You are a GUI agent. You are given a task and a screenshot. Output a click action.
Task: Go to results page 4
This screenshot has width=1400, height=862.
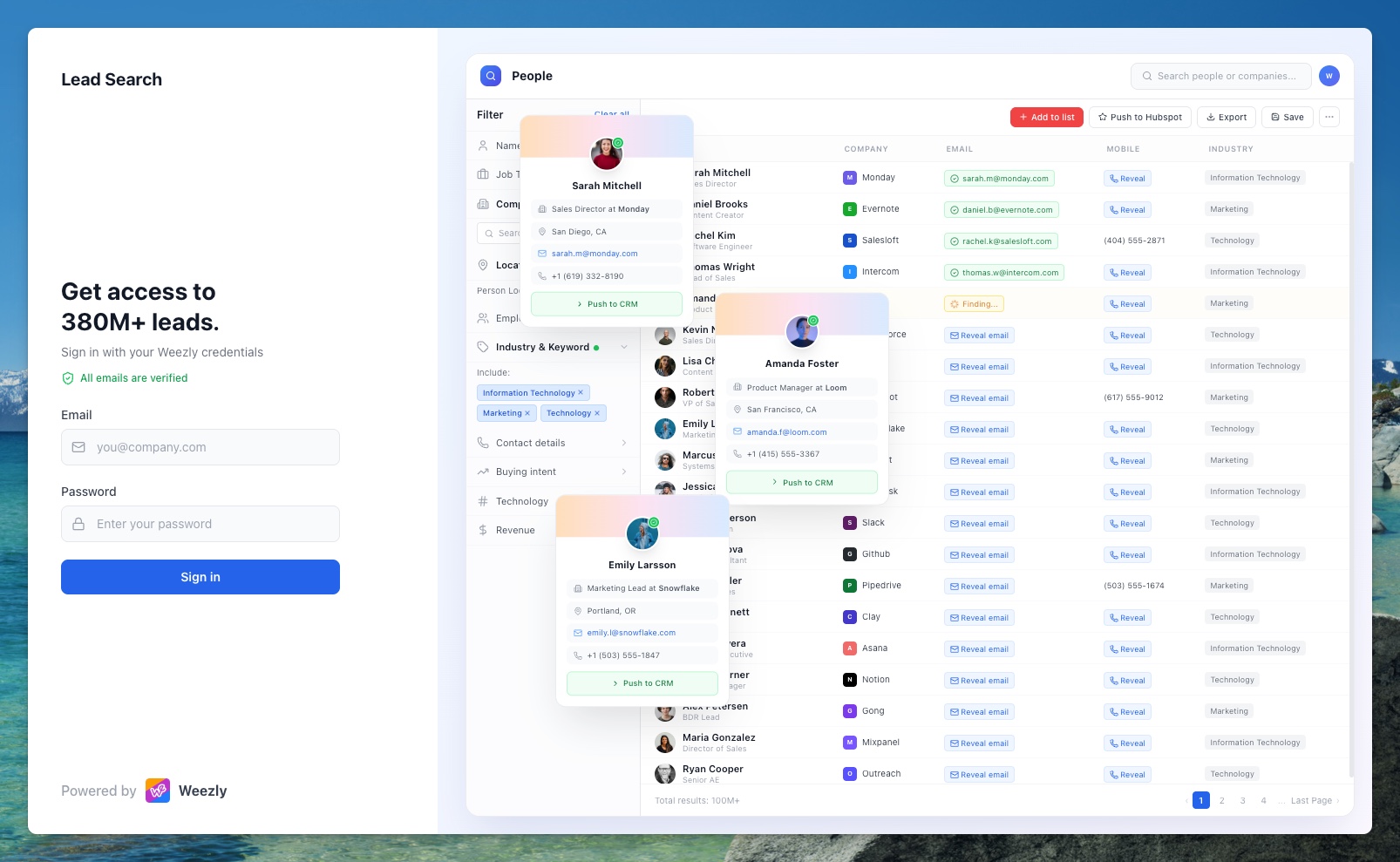(x=1264, y=800)
